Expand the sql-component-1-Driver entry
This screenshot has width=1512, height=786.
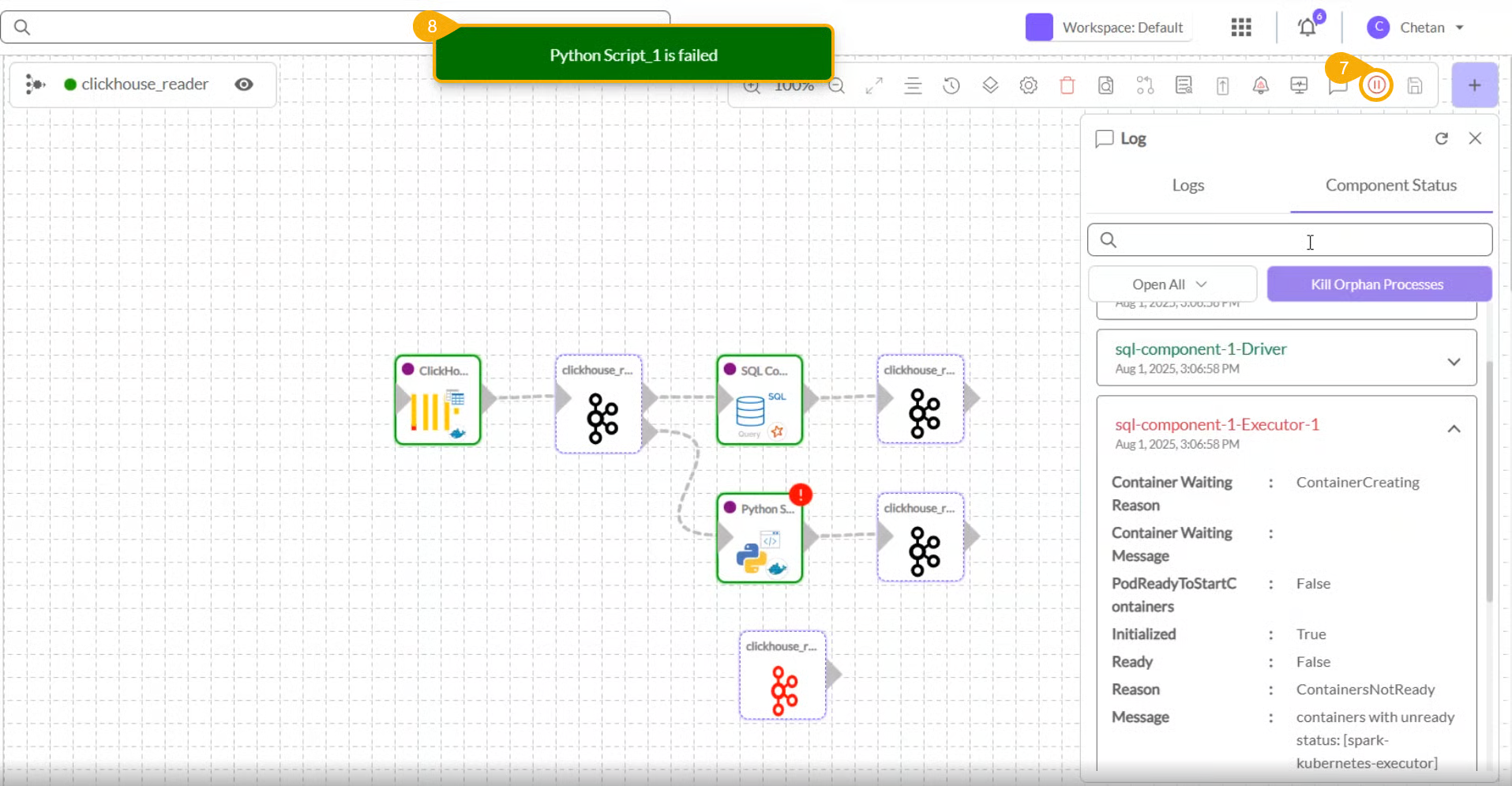(1453, 362)
